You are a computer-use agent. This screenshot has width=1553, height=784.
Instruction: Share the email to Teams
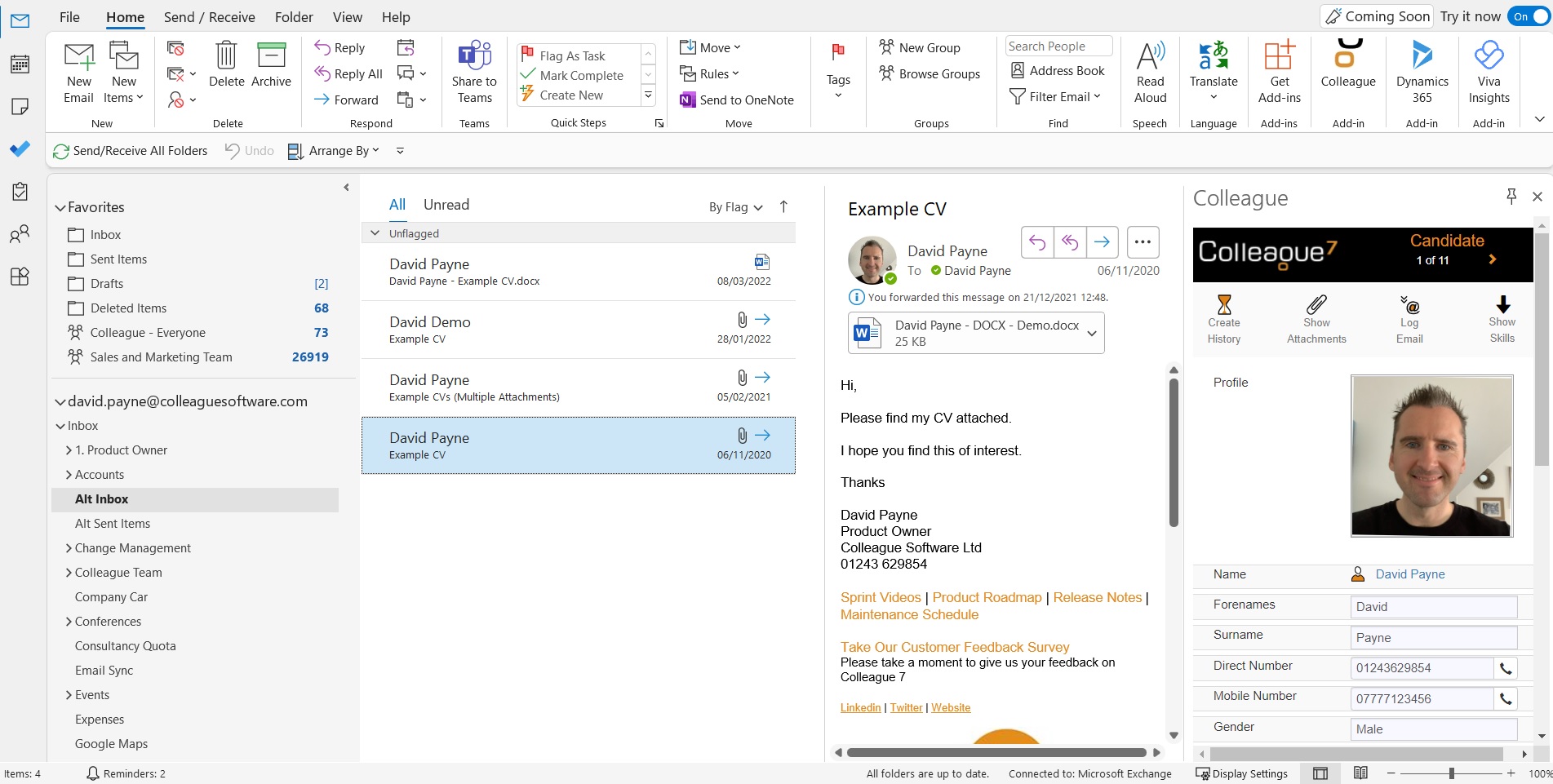(474, 73)
